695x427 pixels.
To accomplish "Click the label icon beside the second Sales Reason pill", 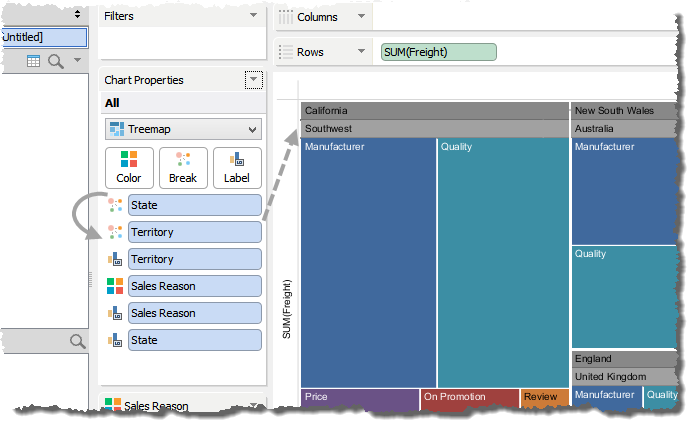I will coord(115,313).
